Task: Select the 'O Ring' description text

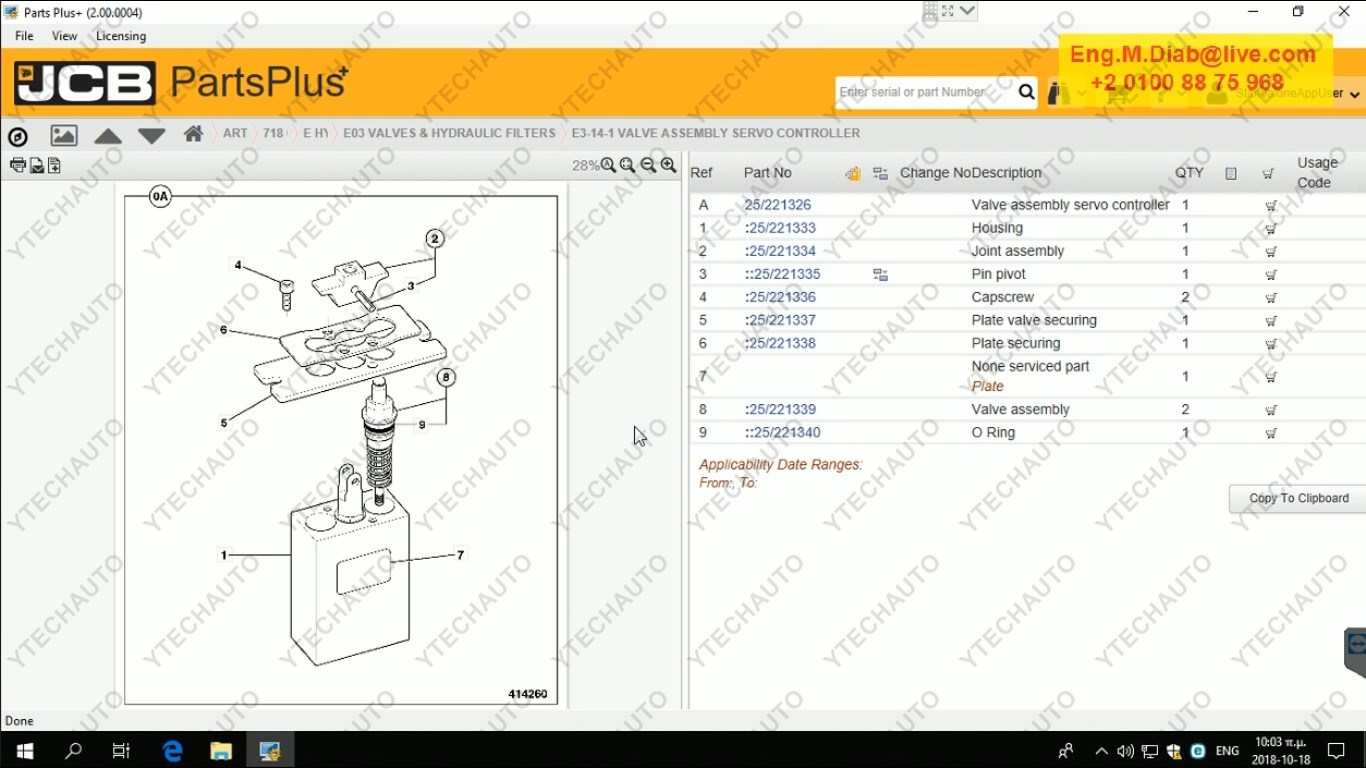Action: [x=993, y=432]
